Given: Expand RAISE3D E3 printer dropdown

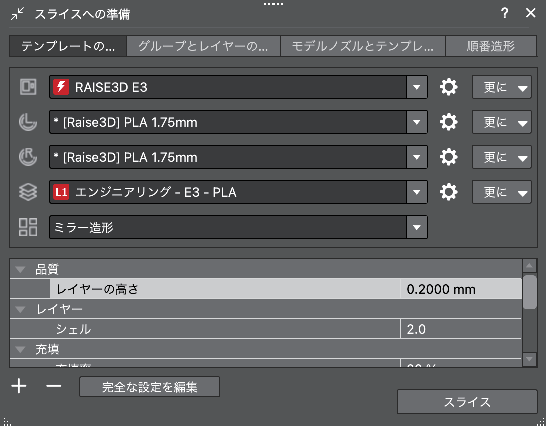Looking at the screenshot, I should (x=417, y=87).
